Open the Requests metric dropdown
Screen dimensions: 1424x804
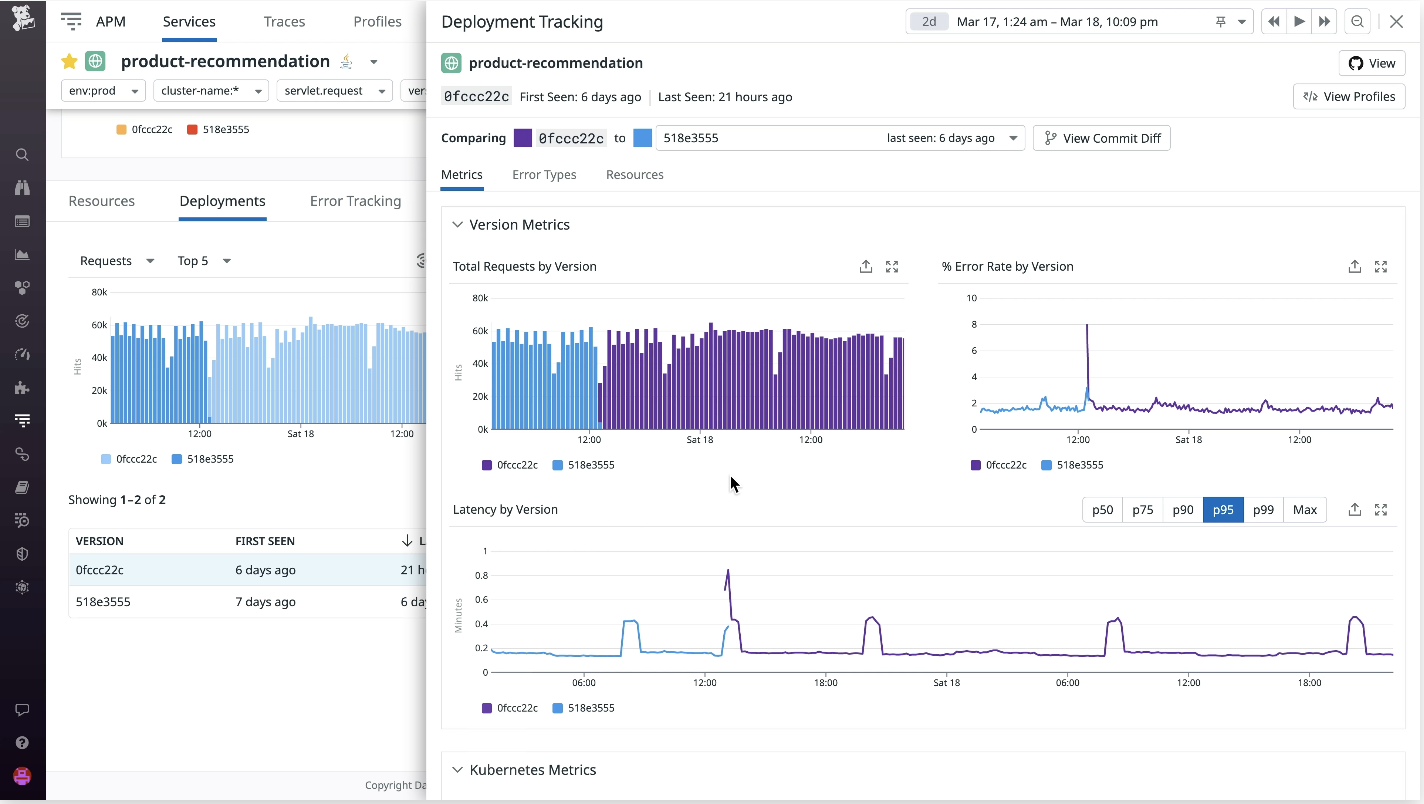click(x=116, y=261)
